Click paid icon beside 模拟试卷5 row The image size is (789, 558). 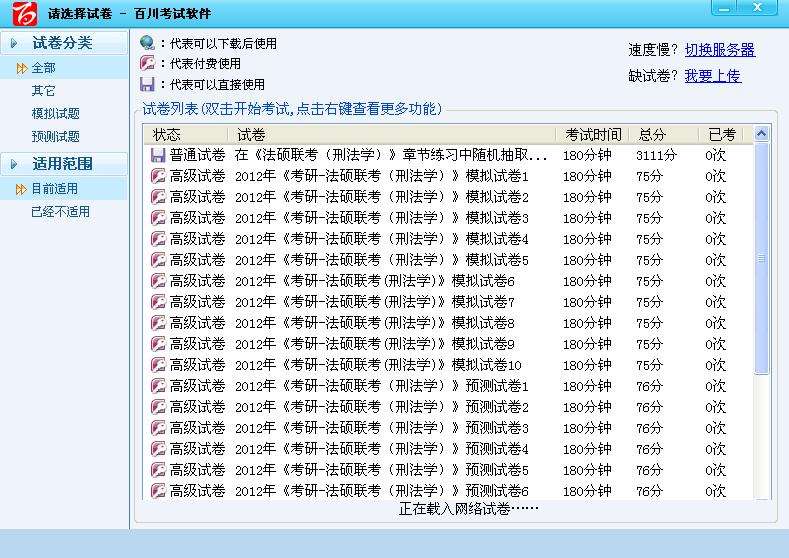158,260
